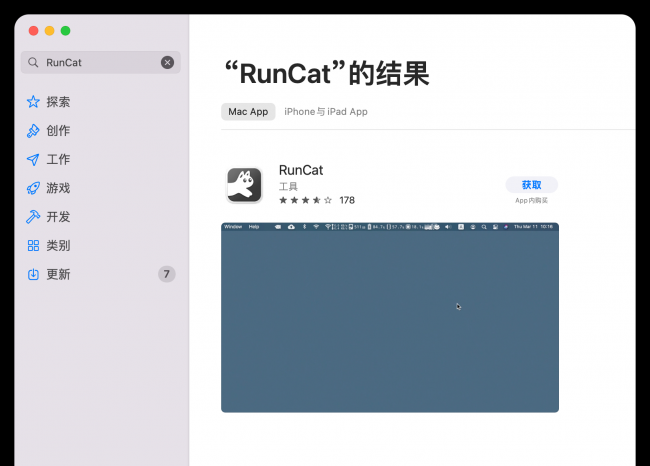This screenshot has height=466, width=650.
Task: Select the 游戏 rocket icon
Action: click(33, 188)
